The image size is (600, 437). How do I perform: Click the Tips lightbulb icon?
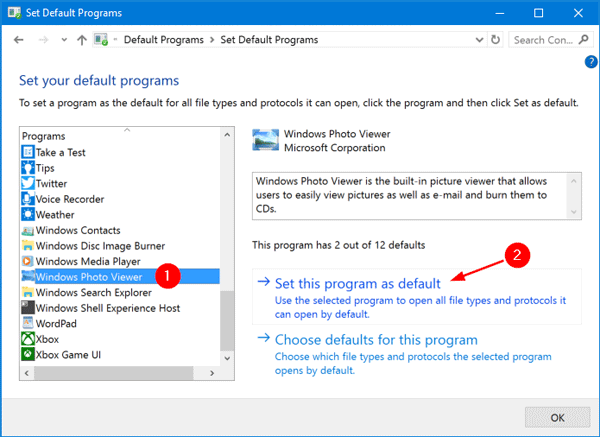point(28,168)
